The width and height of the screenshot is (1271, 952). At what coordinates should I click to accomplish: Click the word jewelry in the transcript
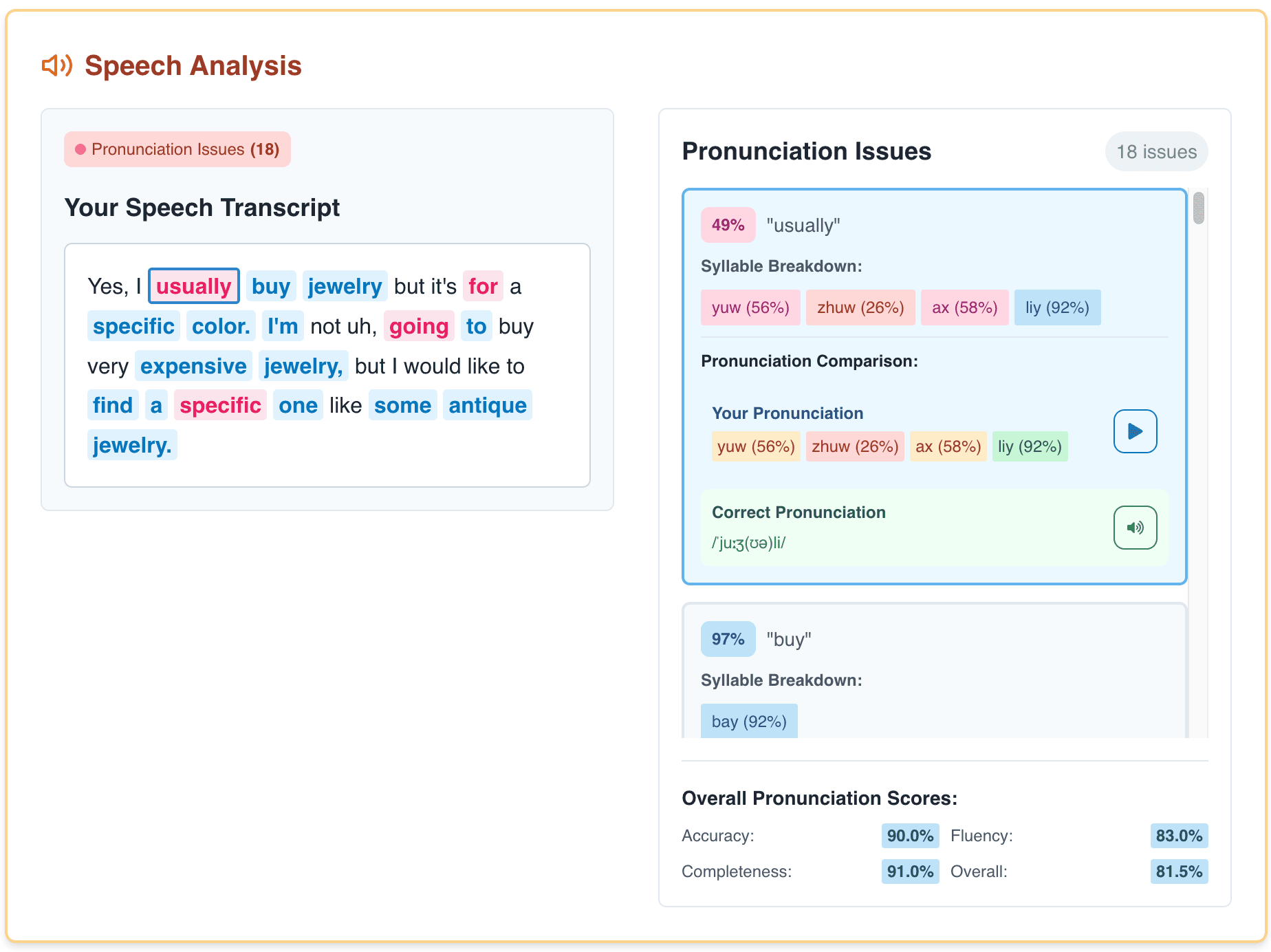(x=345, y=286)
